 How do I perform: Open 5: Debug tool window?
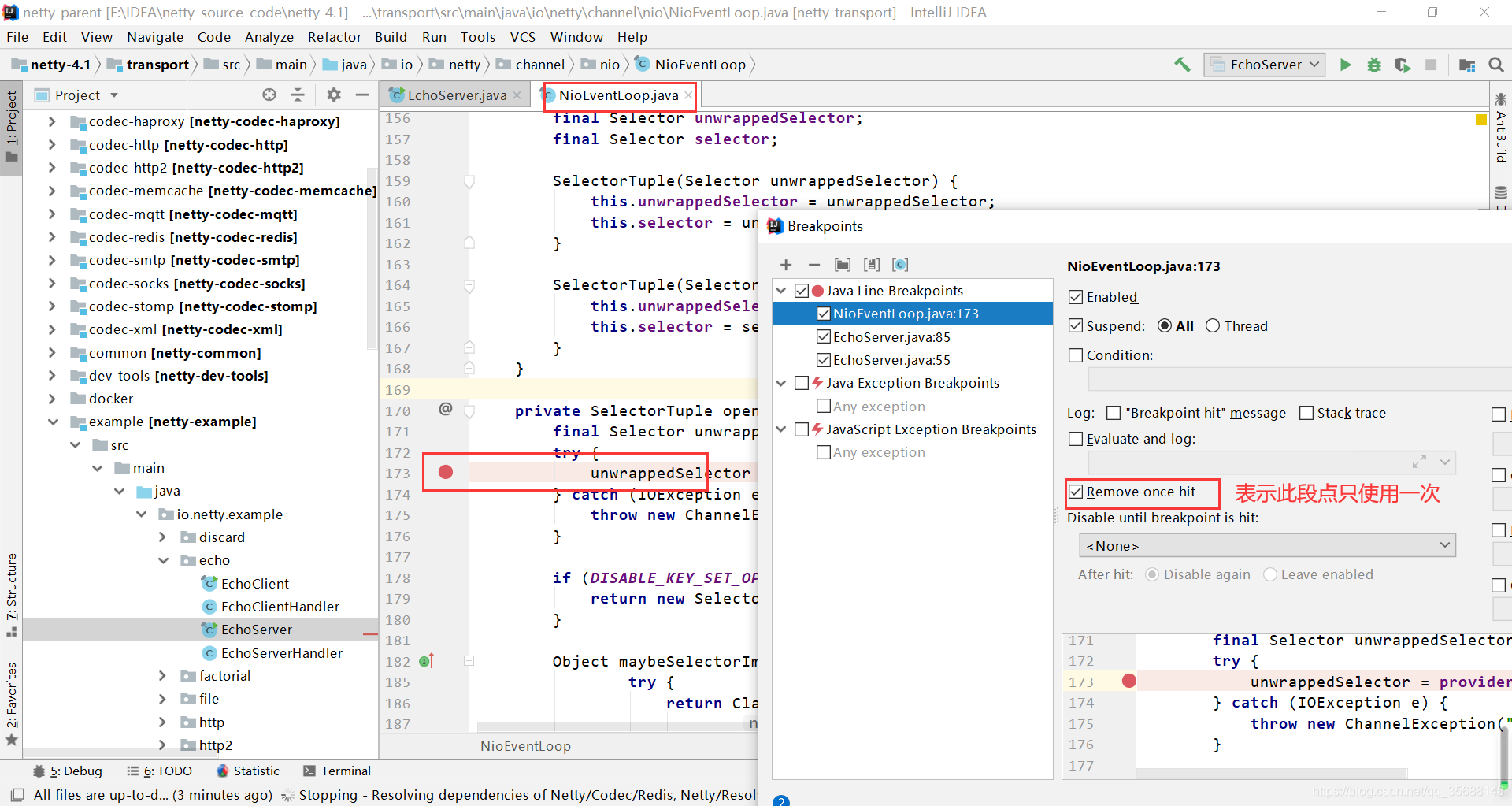point(68,771)
